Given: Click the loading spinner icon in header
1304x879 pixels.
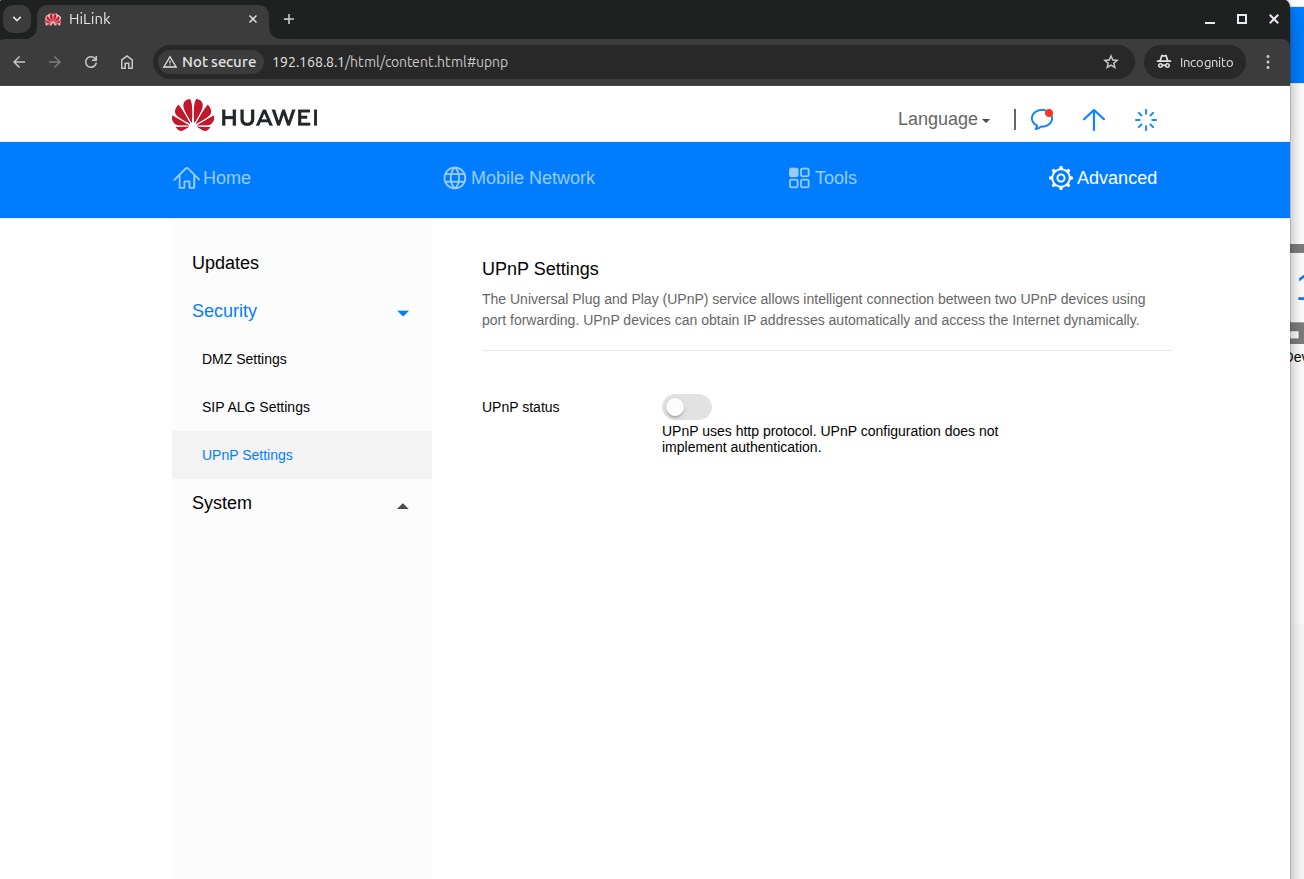Looking at the screenshot, I should [1146, 120].
